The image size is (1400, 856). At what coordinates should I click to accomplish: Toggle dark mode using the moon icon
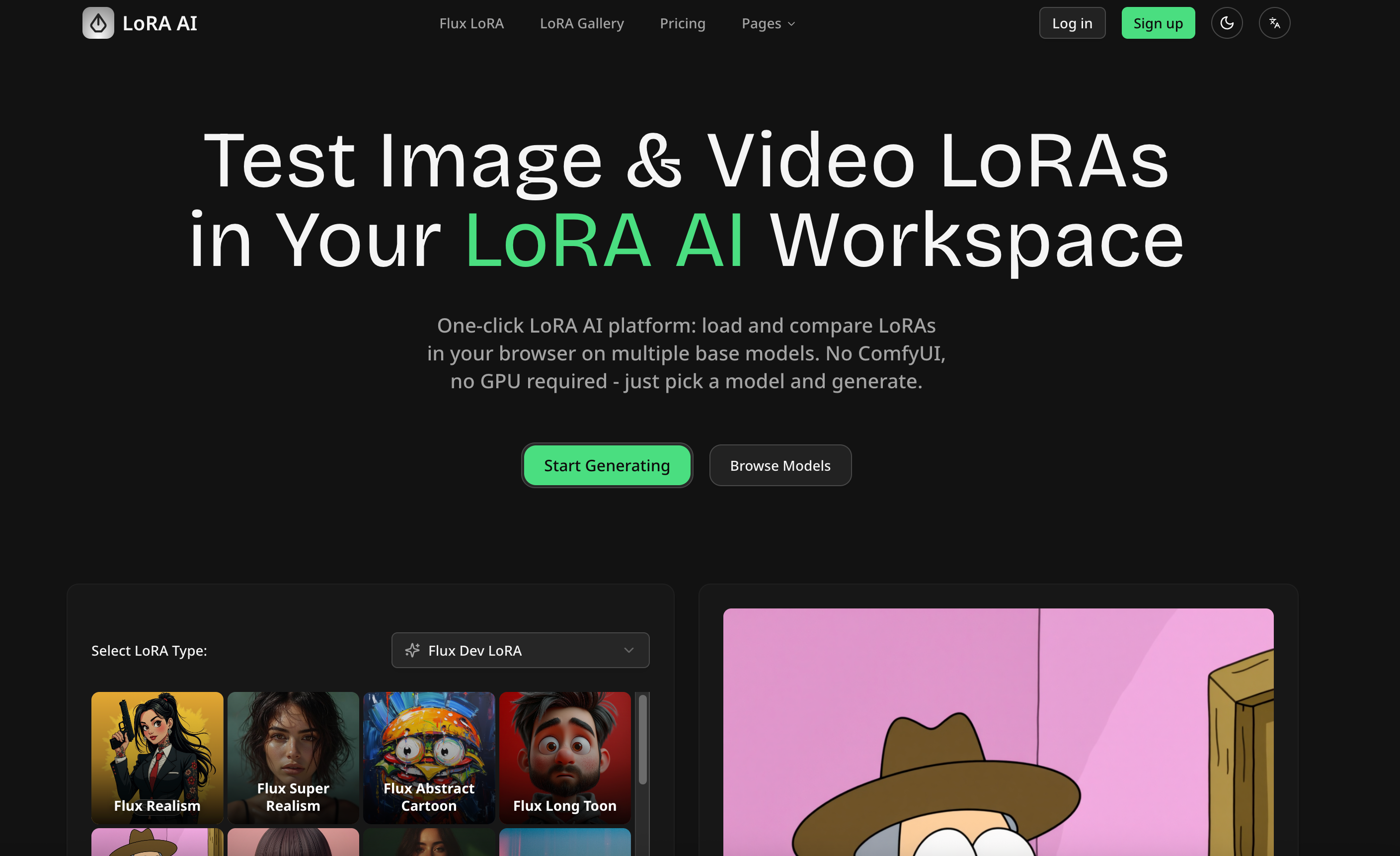(x=1227, y=23)
